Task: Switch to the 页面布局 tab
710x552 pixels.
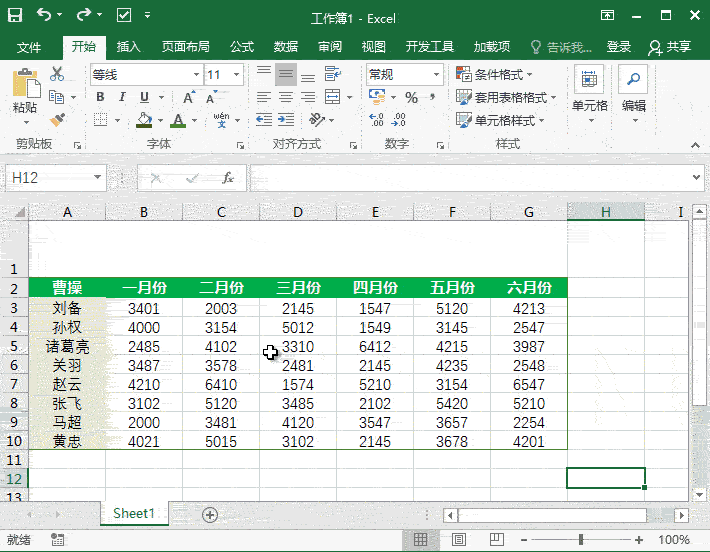Action: point(186,47)
